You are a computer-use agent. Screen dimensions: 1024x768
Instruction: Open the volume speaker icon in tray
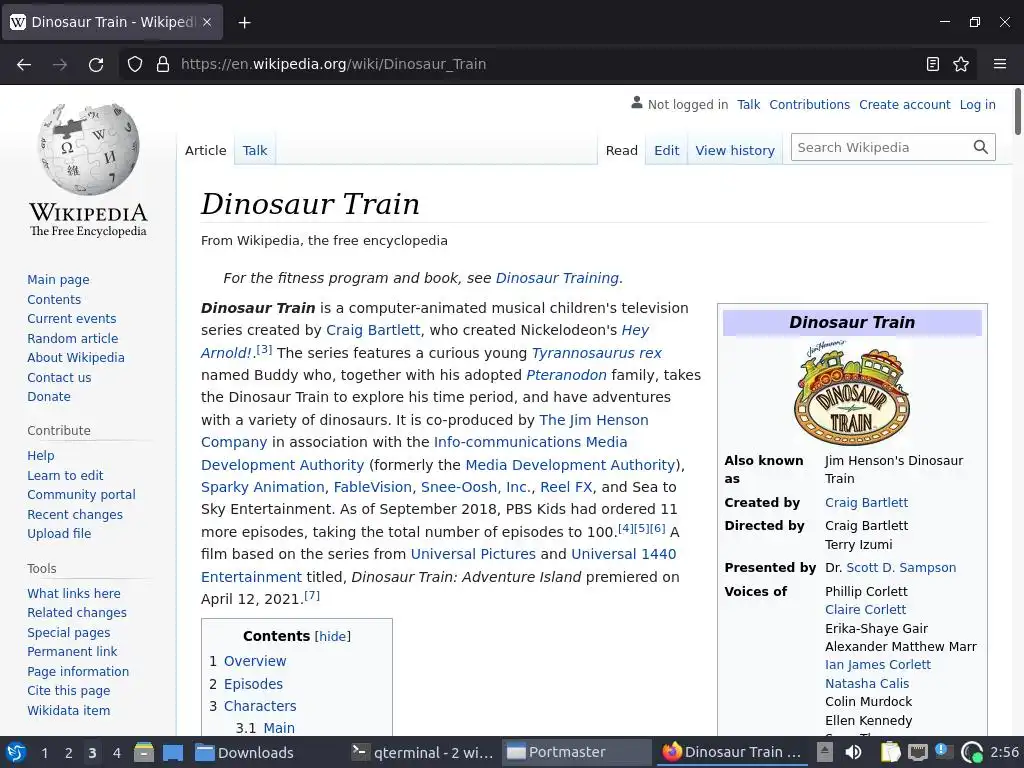click(x=853, y=752)
